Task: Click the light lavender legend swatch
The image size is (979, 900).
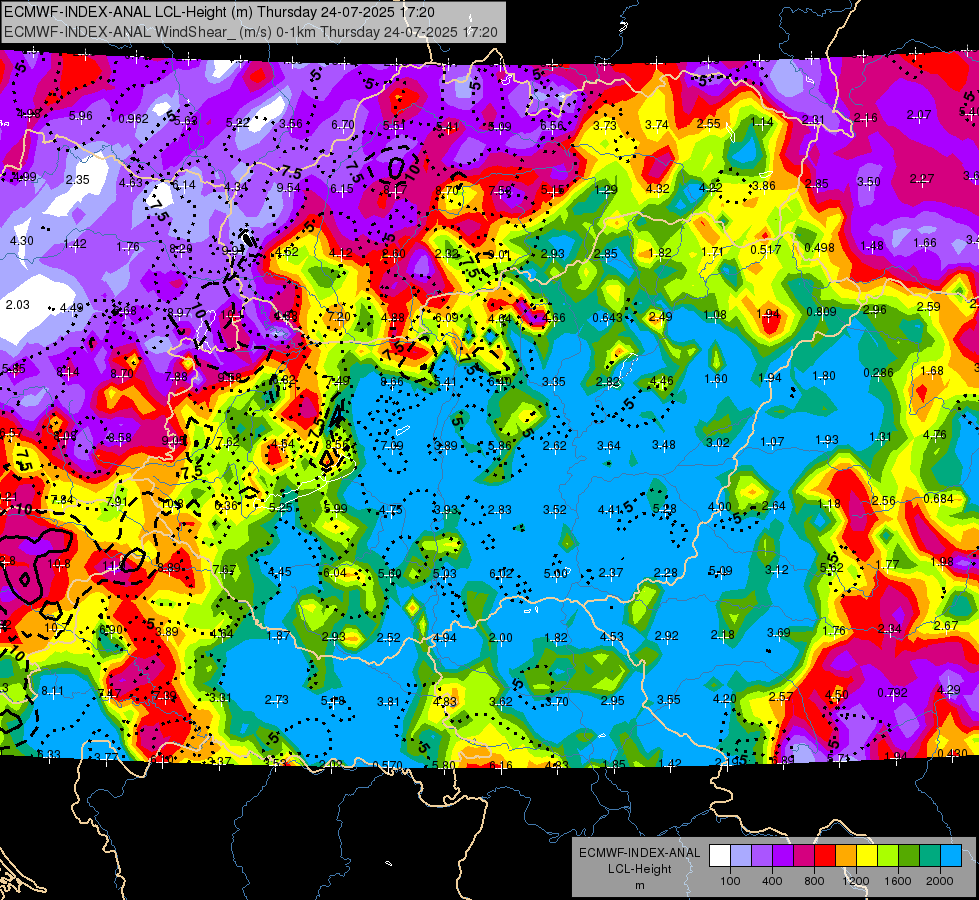Action: (741, 855)
